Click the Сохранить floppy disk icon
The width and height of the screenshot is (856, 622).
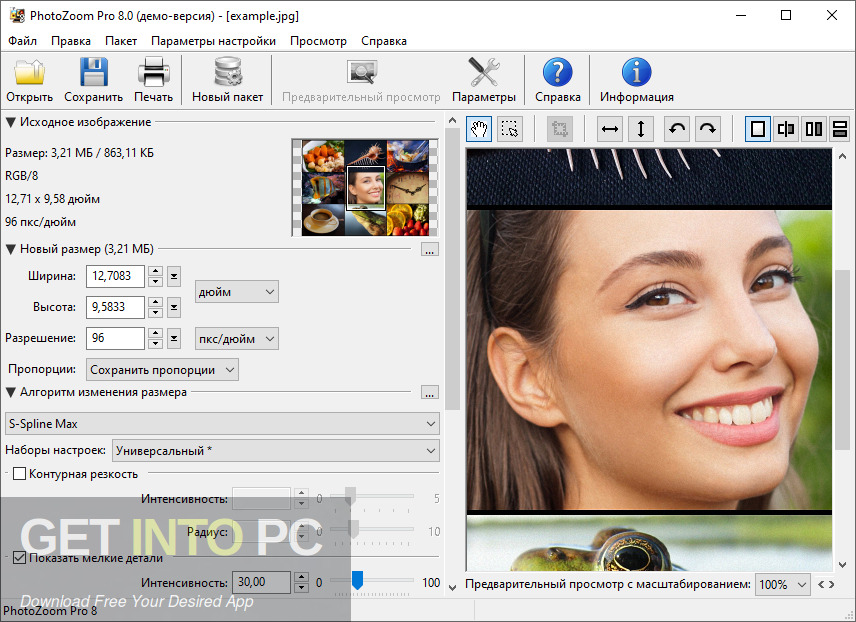(93, 72)
